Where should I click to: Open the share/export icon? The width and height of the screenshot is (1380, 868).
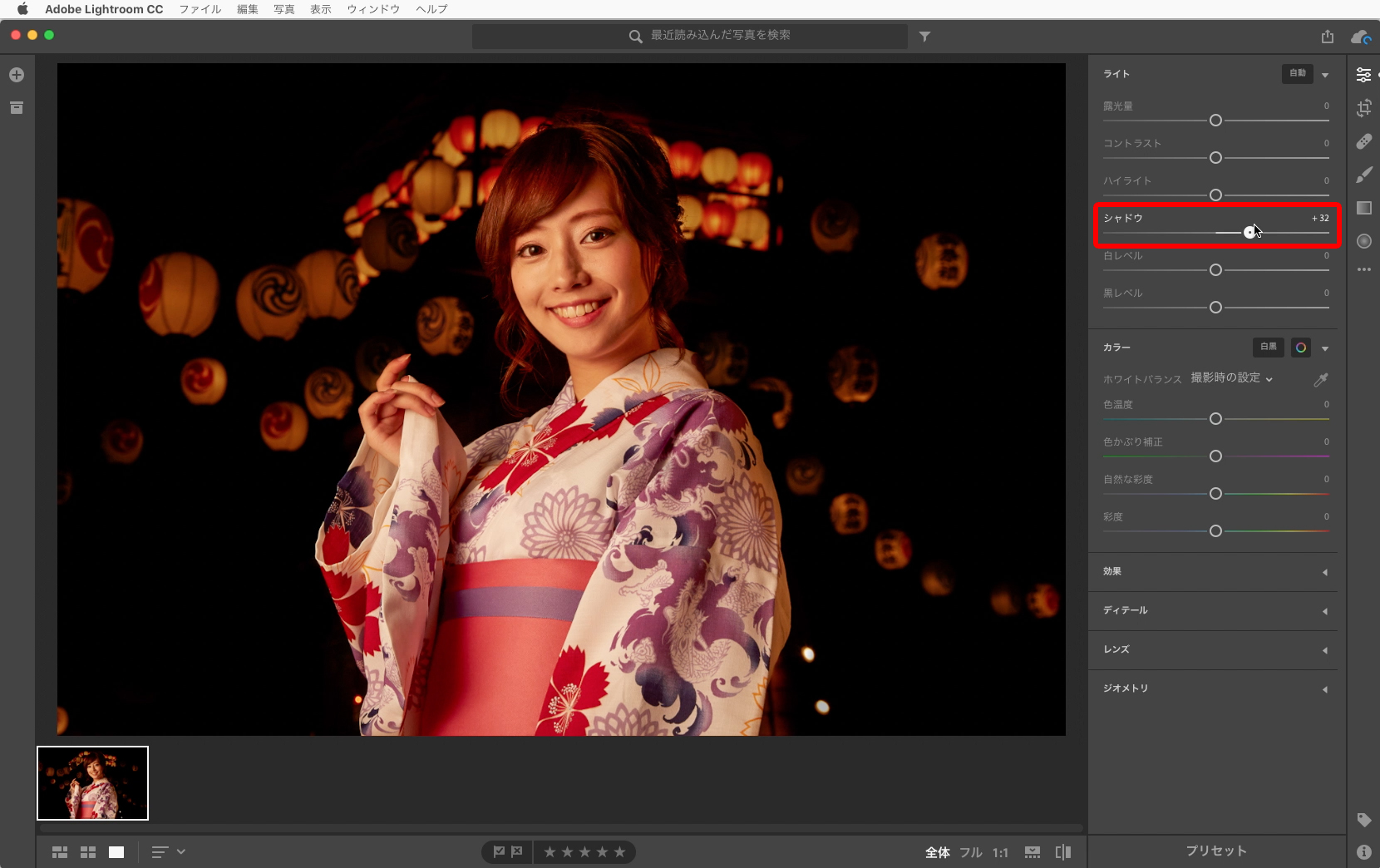1327,37
